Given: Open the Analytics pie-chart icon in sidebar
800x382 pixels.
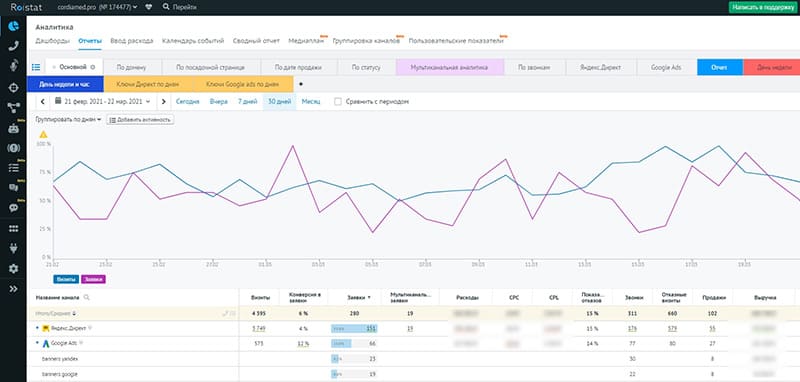Looking at the screenshot, I should click(13, 26).
